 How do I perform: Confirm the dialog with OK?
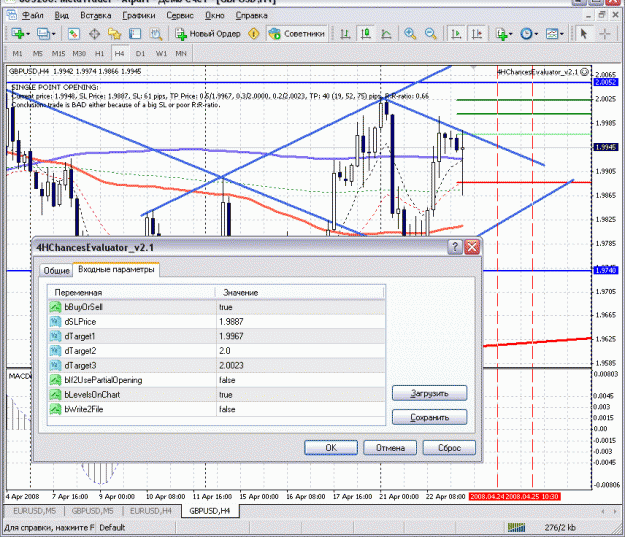coord(331,448)
